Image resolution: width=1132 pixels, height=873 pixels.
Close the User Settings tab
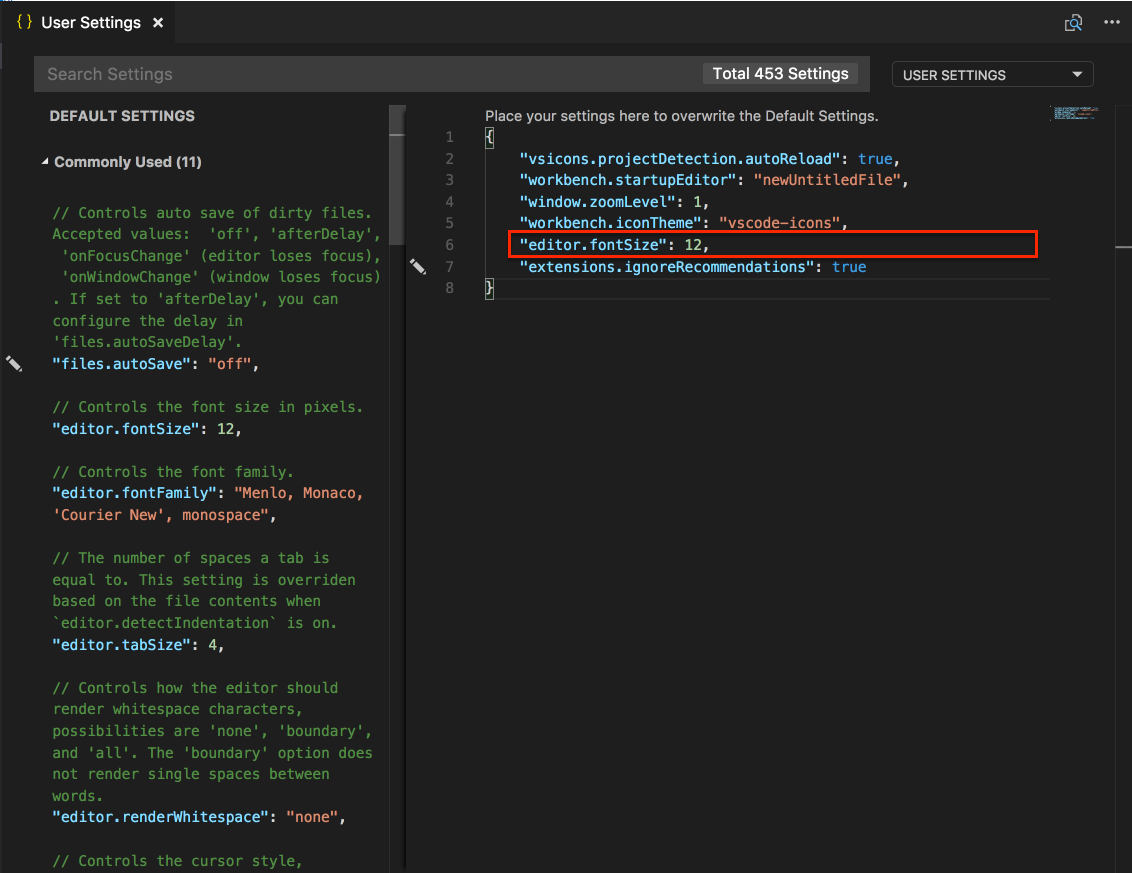click(158, 23)
